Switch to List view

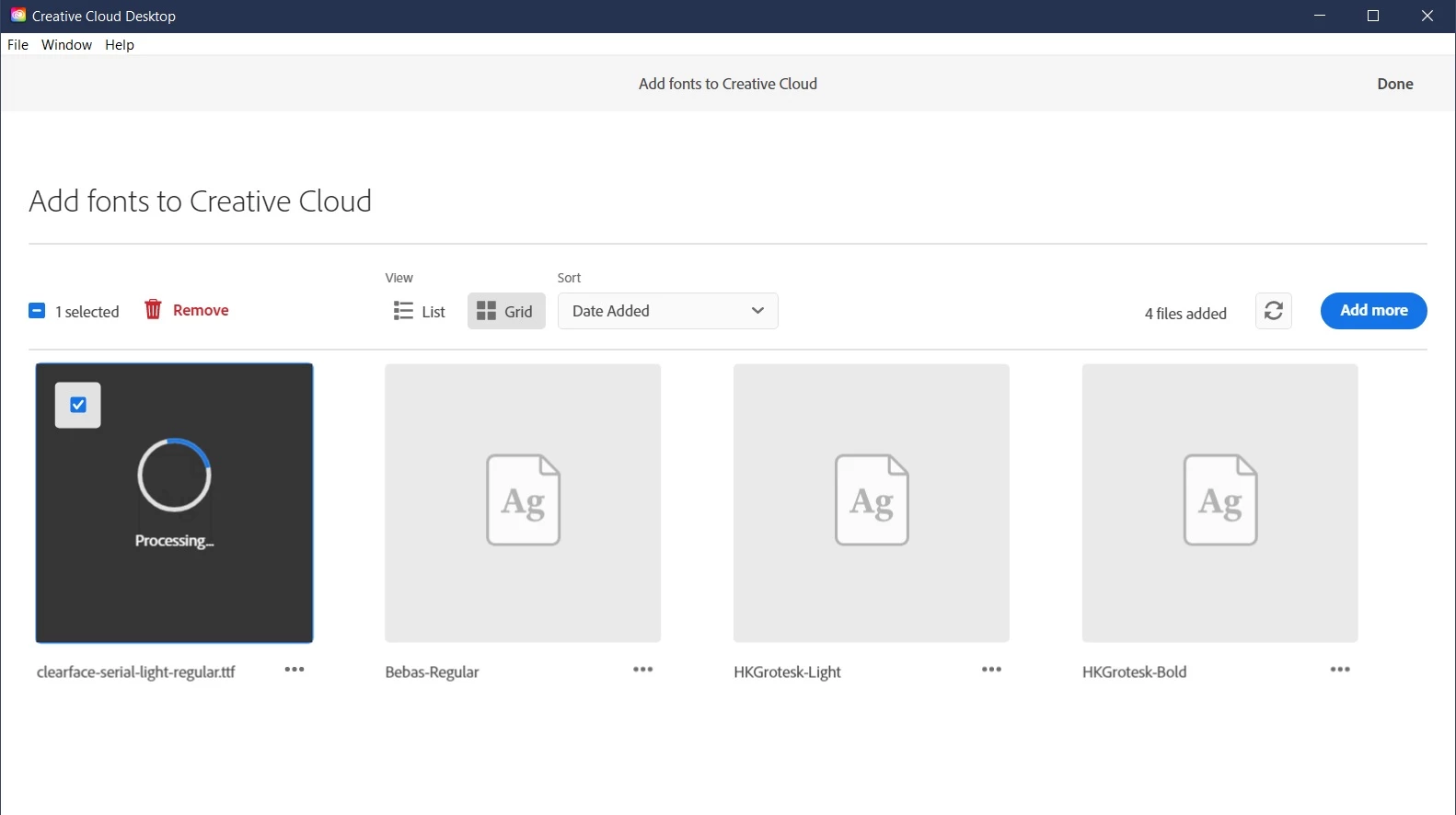(x=420, y=311)
